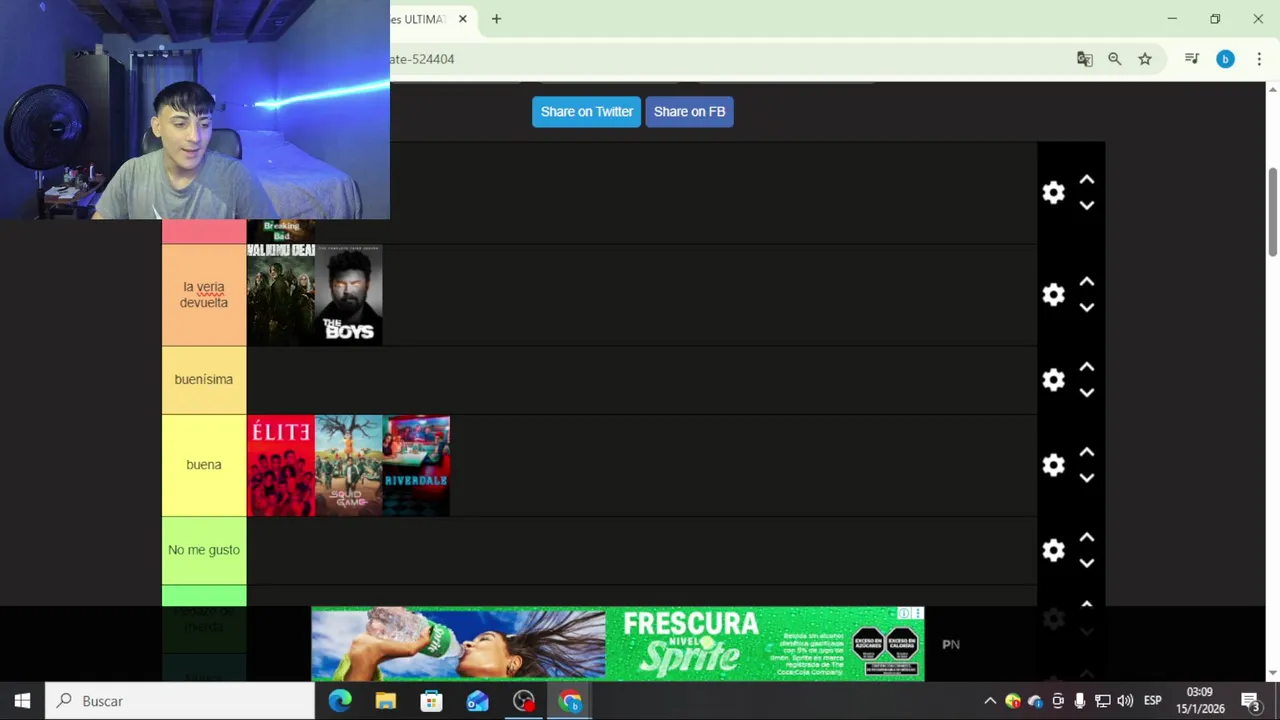This screenshot has width=1280, height=720.
Task: Select the Riverdale poster
Action: pos(416,465)
